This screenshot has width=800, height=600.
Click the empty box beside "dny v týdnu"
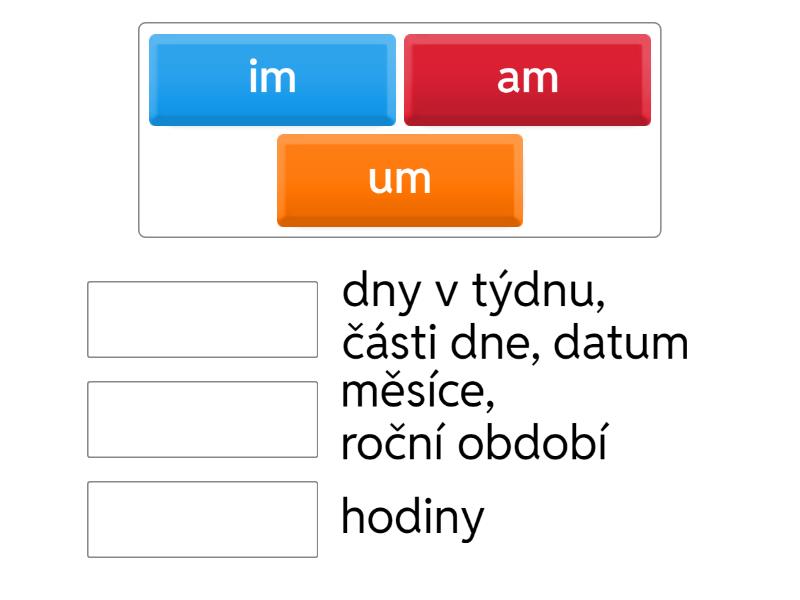point(202,319)
